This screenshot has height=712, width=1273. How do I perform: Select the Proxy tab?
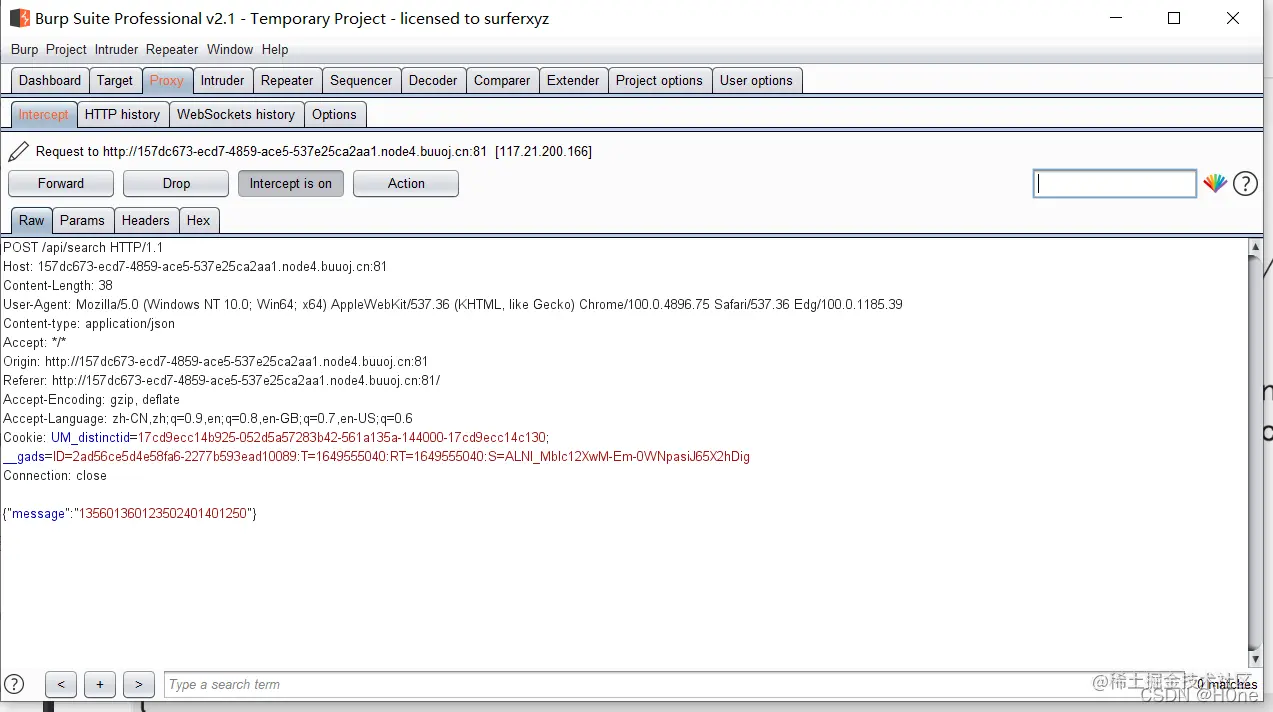click(167, 80)
